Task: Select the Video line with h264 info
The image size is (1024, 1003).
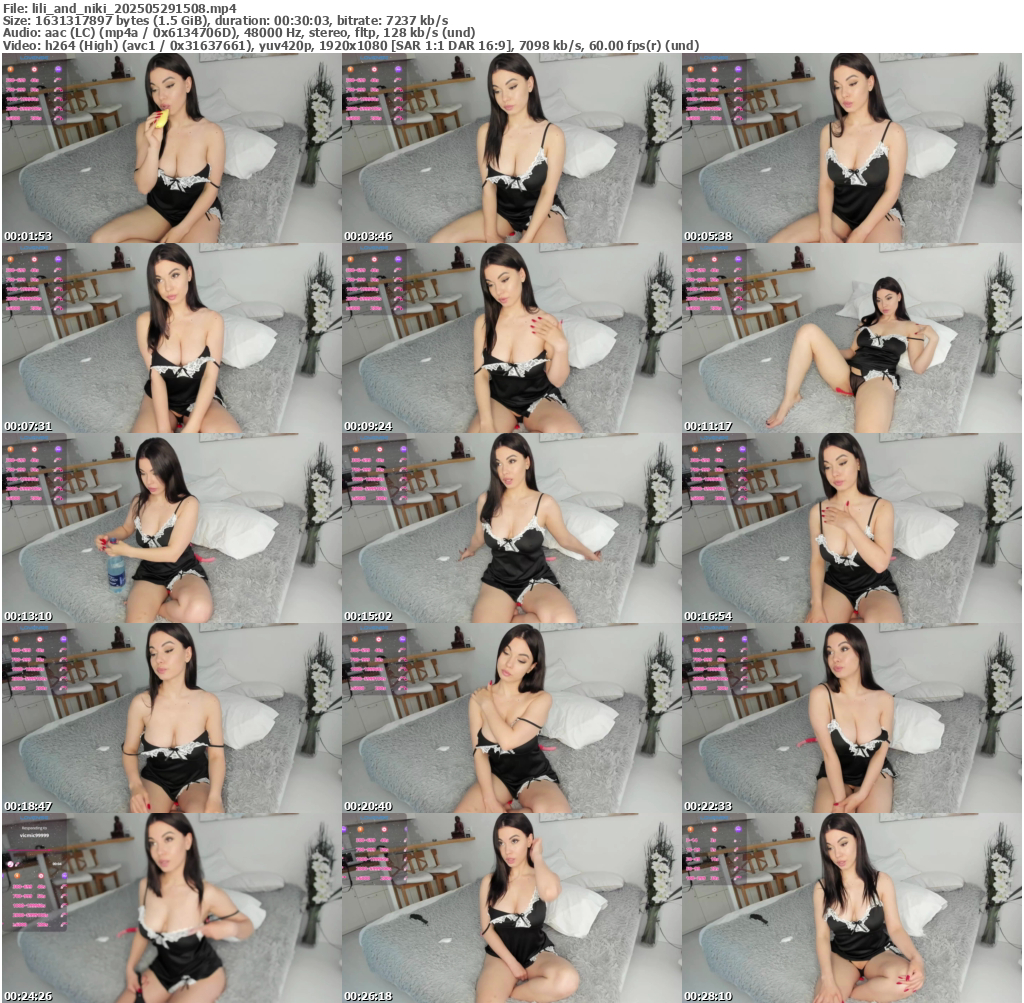Action: tap(351, 45)
